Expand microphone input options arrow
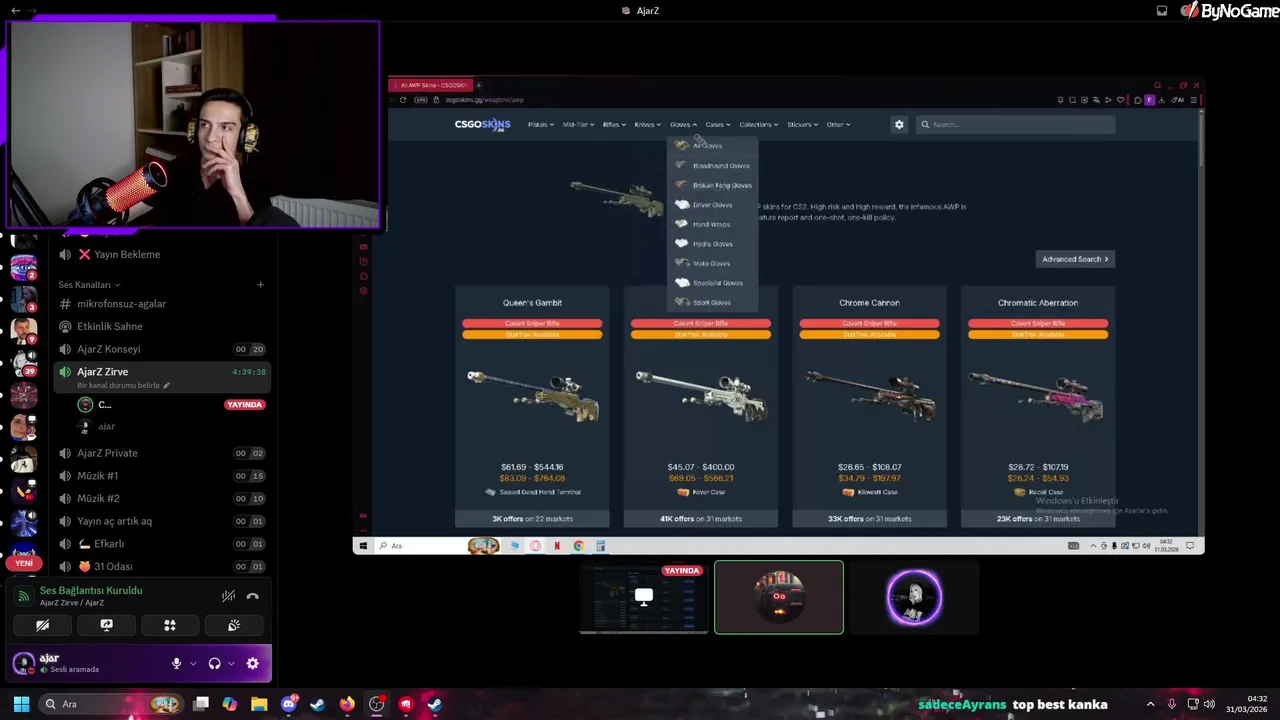The height and width of the screenshot is (720, 1280). click(x=193, y=663)
